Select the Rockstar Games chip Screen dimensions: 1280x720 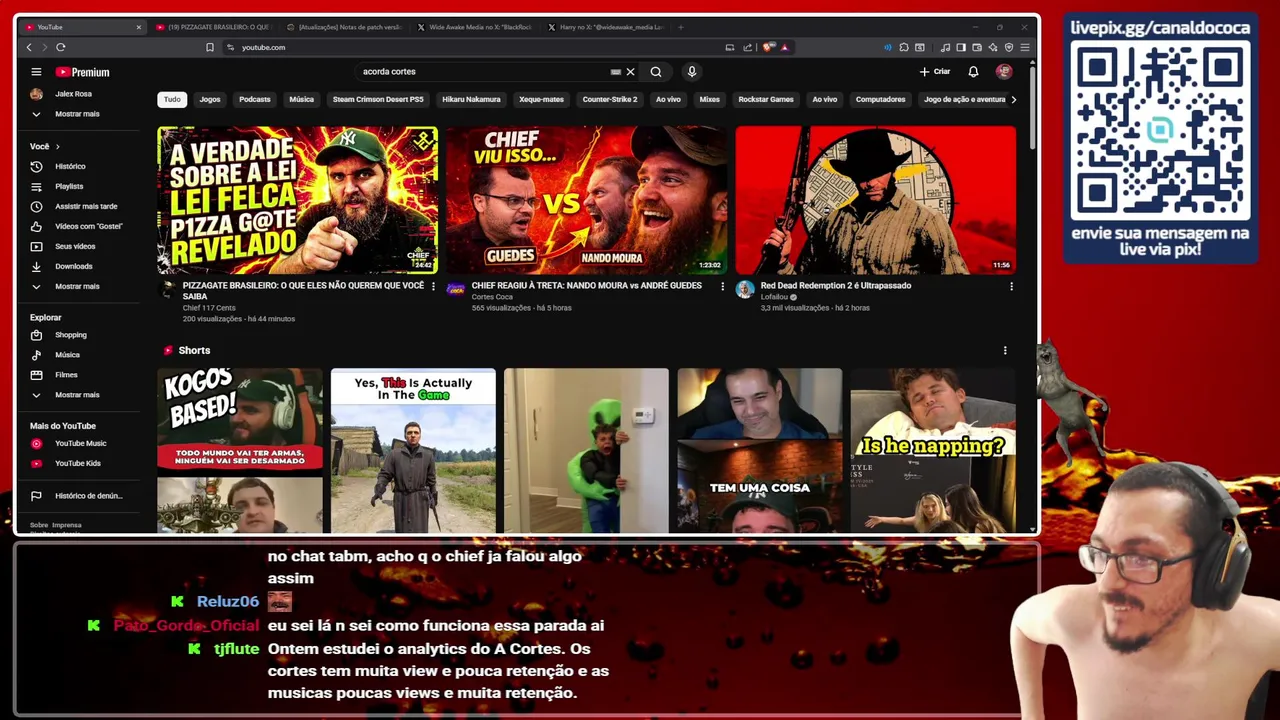[x=766, y=99]
